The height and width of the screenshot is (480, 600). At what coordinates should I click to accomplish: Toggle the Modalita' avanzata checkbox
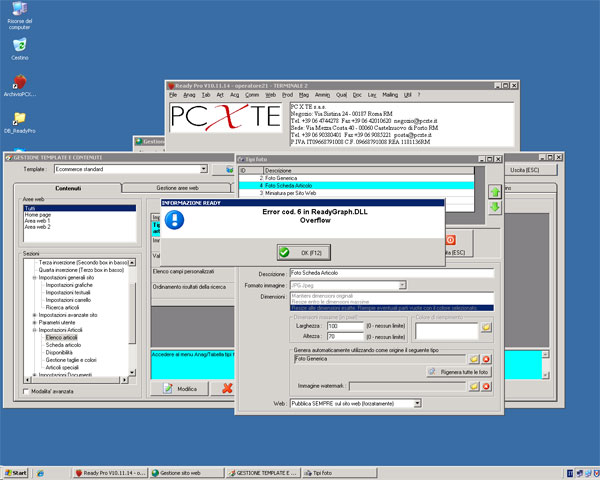point(26,392)
